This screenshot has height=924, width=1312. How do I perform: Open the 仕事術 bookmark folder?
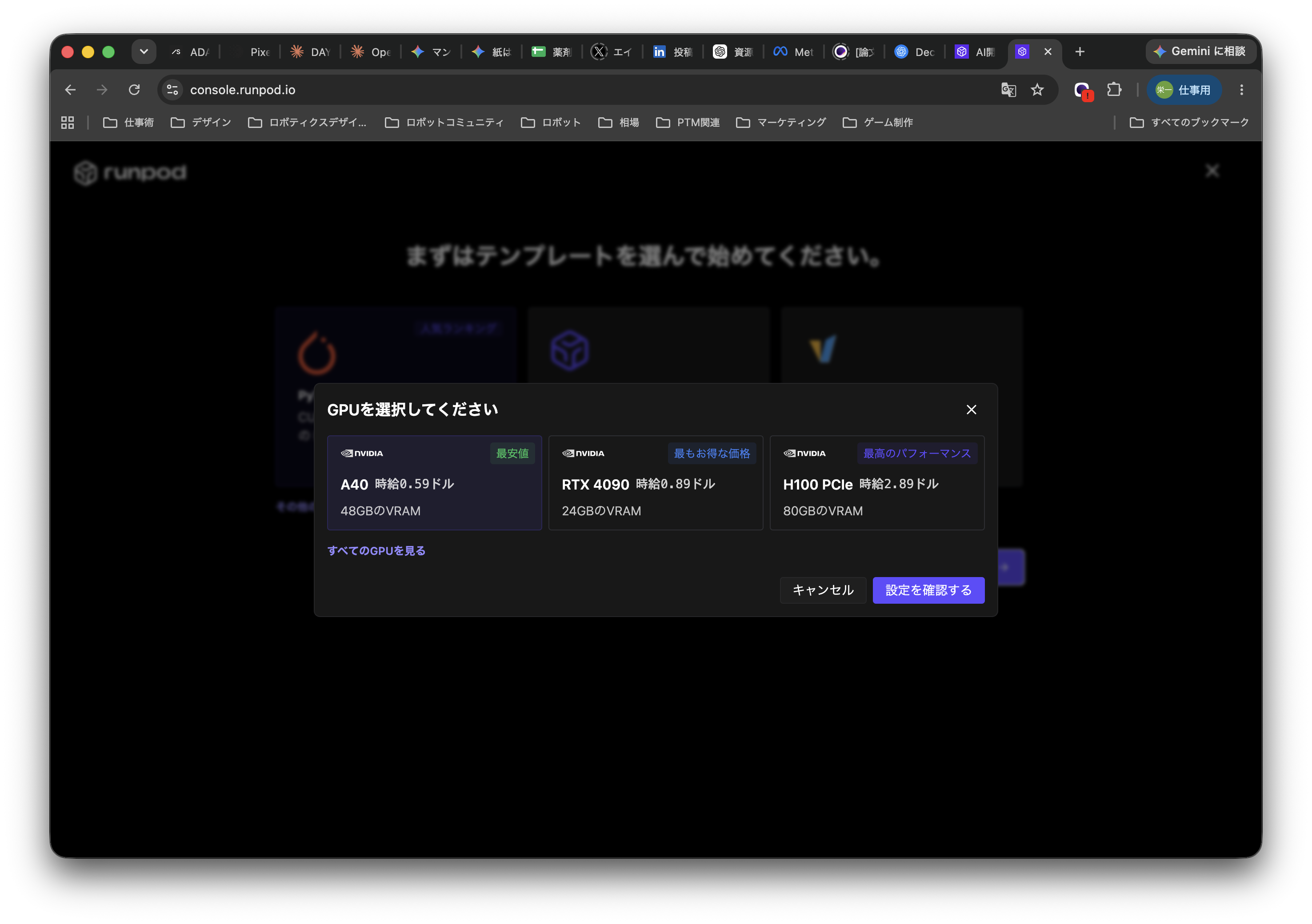pos(128,122)
